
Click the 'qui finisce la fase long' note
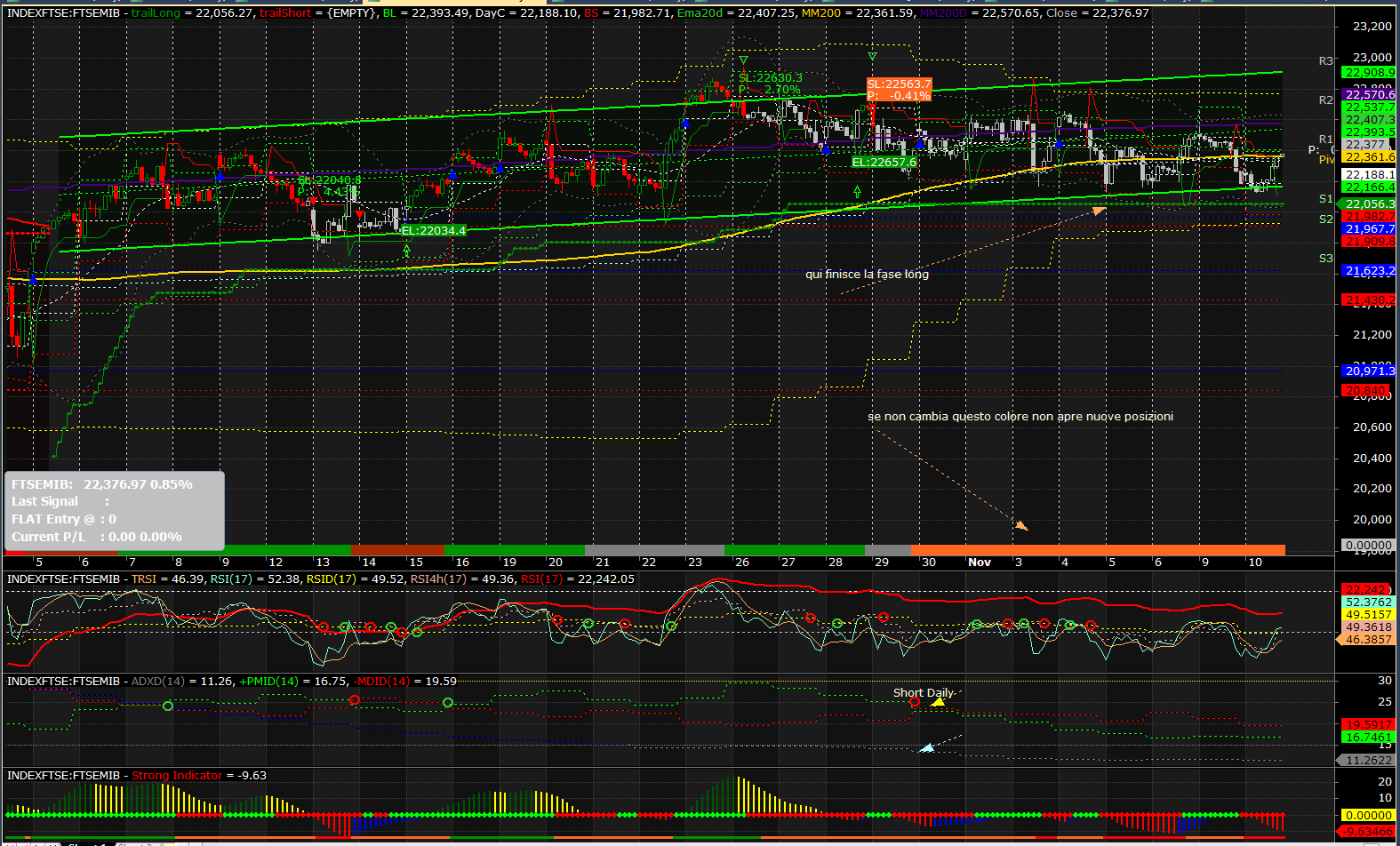pos(867,274)
